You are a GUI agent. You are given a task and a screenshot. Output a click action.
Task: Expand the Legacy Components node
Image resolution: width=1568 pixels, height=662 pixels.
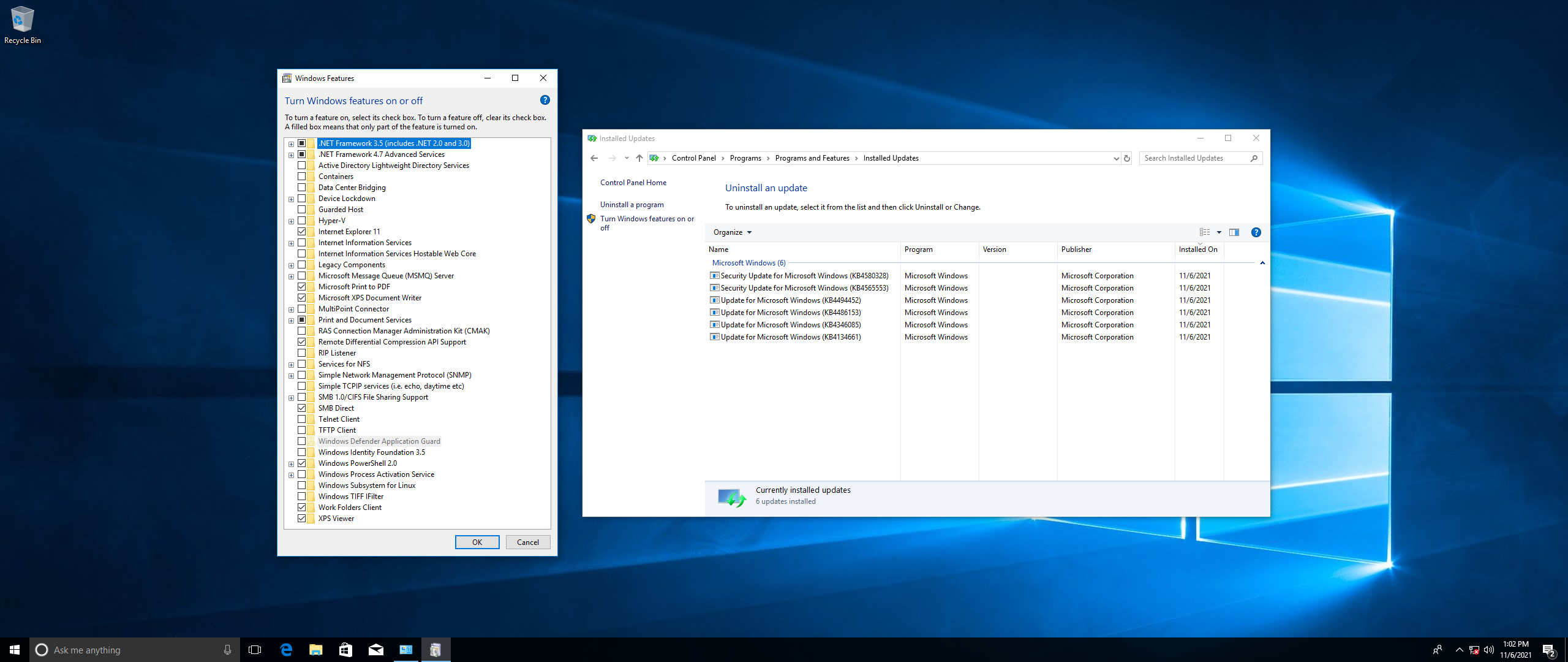[x=292, y=265]
